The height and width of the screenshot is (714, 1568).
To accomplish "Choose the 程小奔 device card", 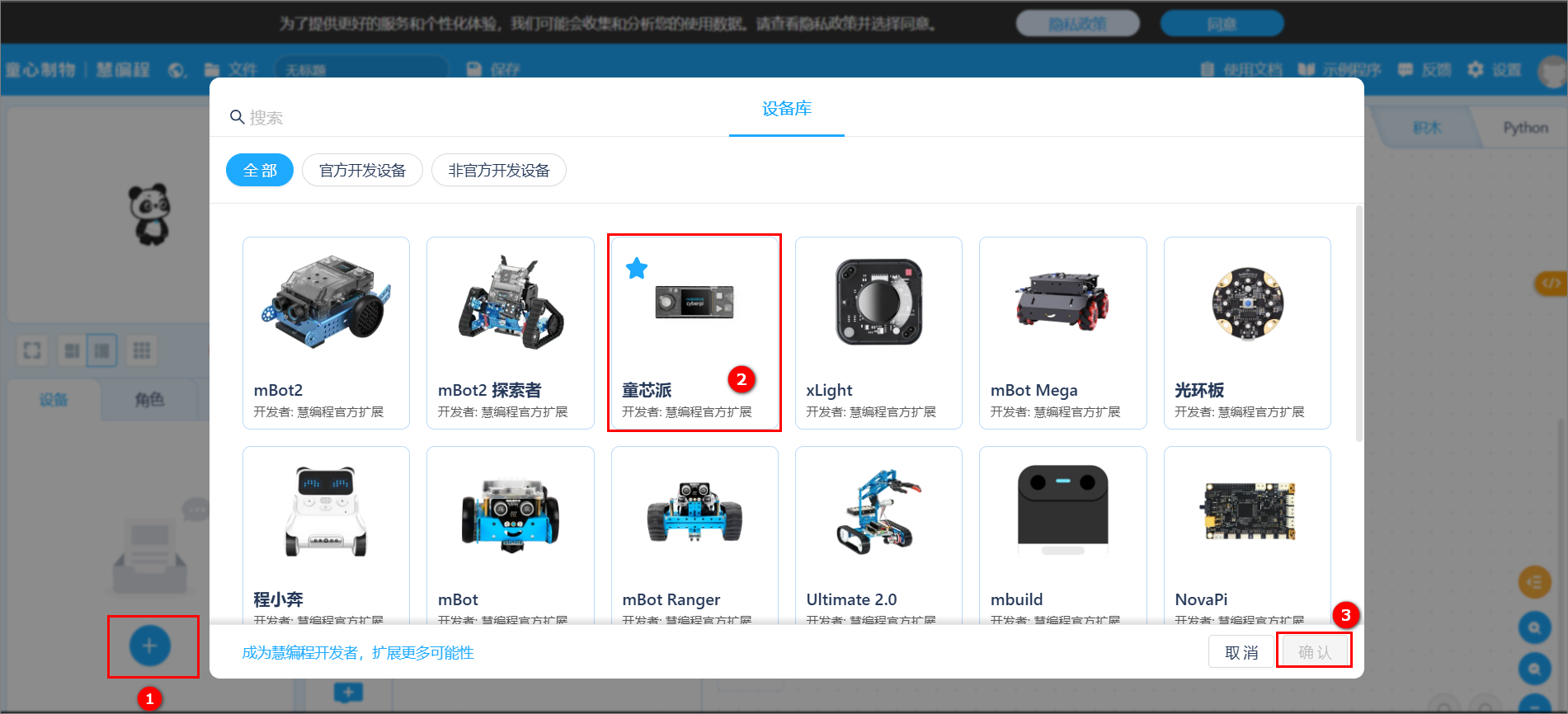I will tap(326, 535).
